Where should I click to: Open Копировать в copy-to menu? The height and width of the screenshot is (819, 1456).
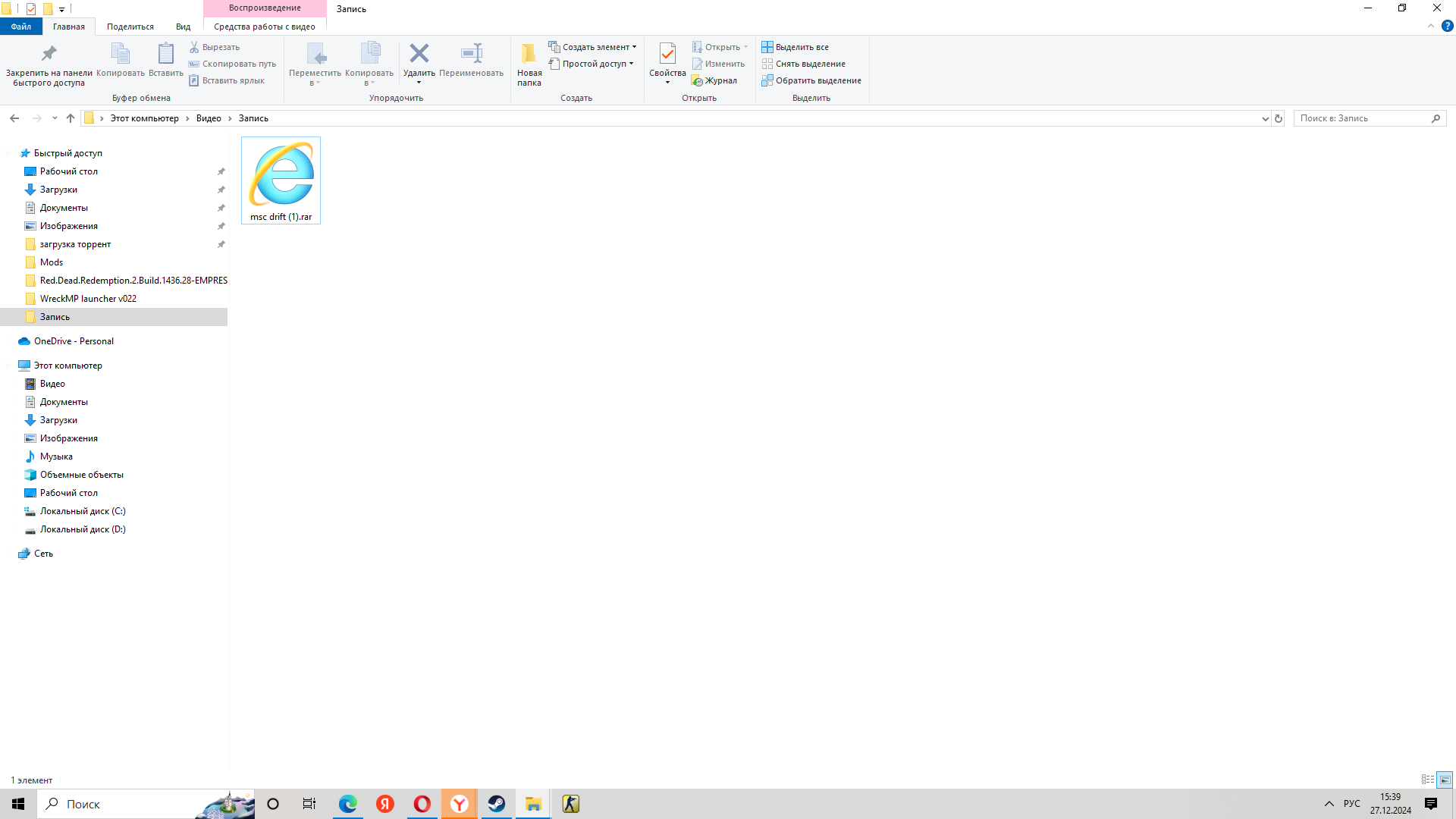pyautogui.click(x=369, y=64)
